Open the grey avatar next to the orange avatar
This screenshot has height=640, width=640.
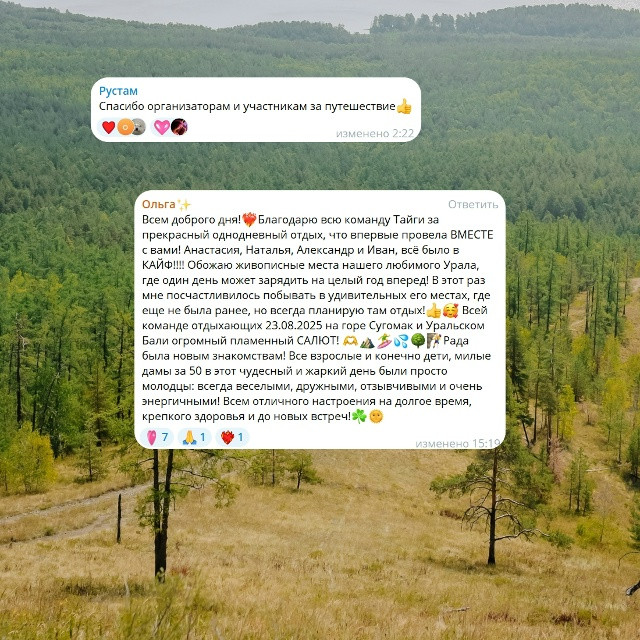click(x=138, y=127)
